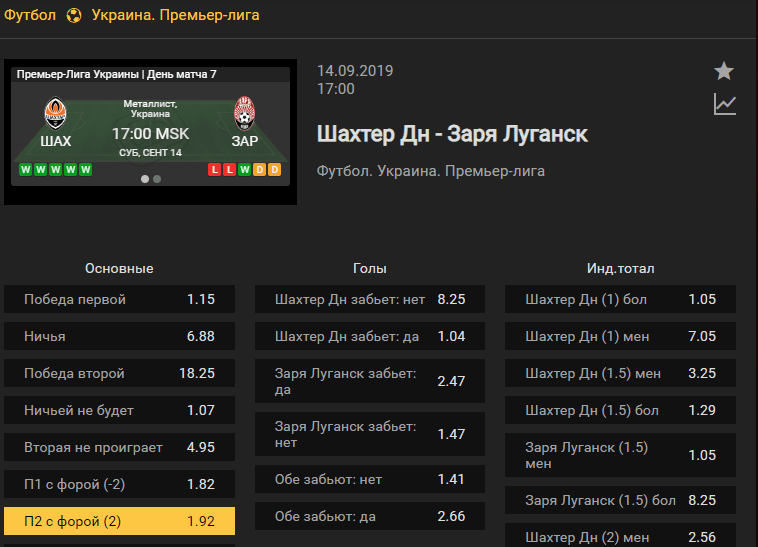Click venue text Металлист, Украина

tap(150, 109)
